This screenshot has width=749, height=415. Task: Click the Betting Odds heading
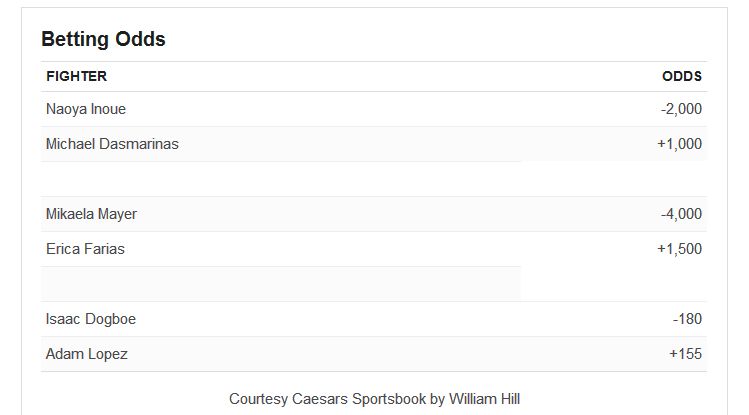[x=103, y=39]
